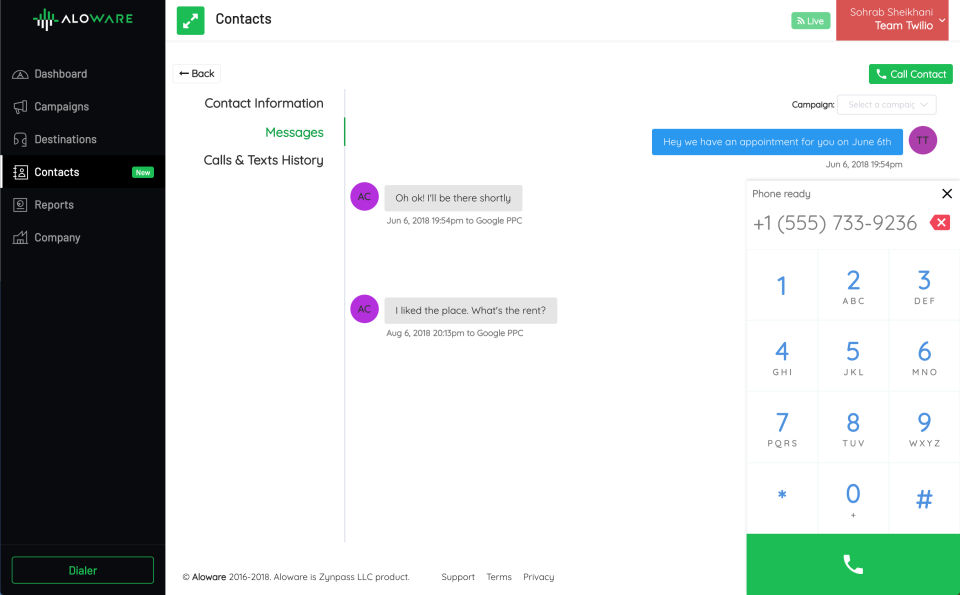Screen dimensions: 960x595
Task: Click the green expand arrows icon
Action: [190, 20]
